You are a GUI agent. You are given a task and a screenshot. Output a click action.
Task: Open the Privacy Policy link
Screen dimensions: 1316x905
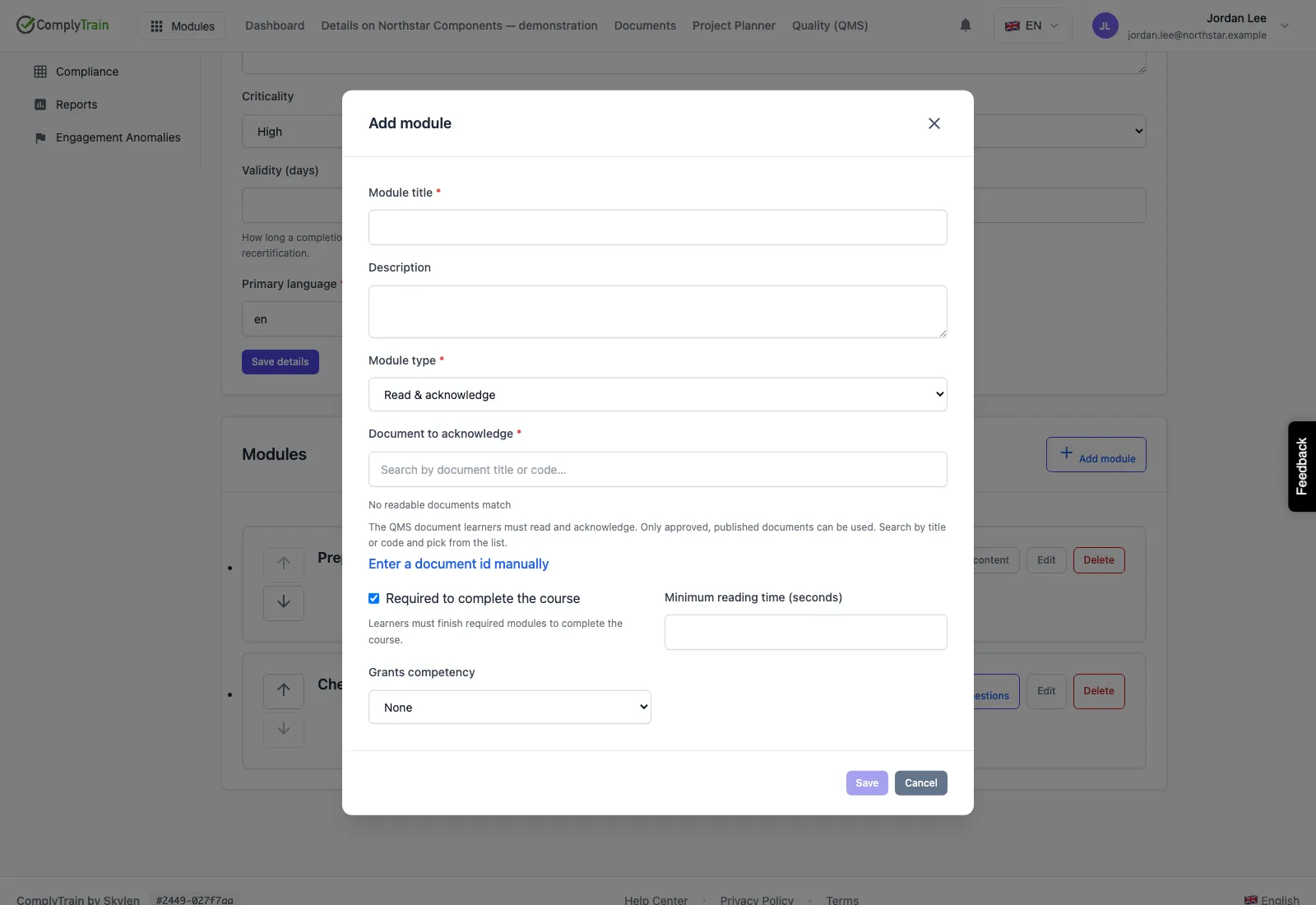point(757,900)
